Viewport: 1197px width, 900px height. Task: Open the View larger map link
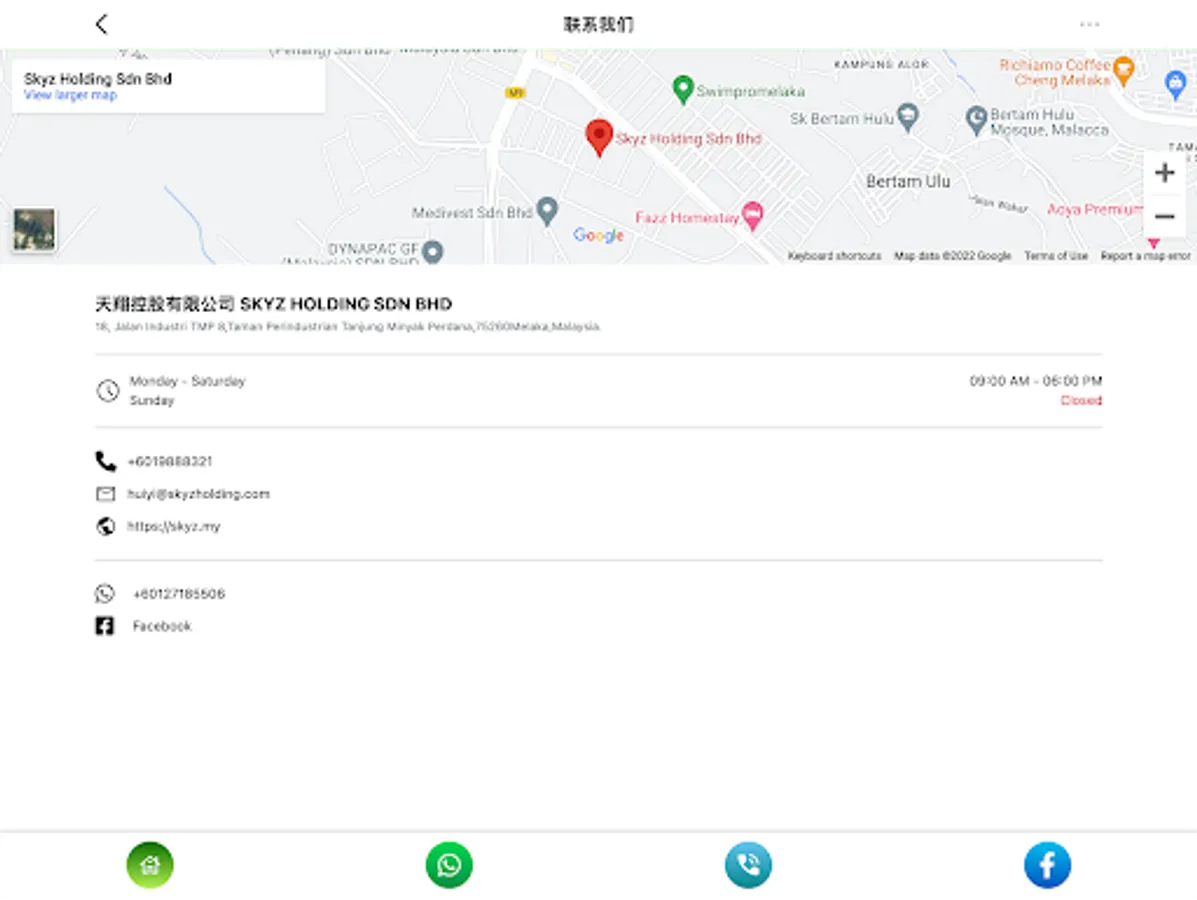tap(70, 95)
